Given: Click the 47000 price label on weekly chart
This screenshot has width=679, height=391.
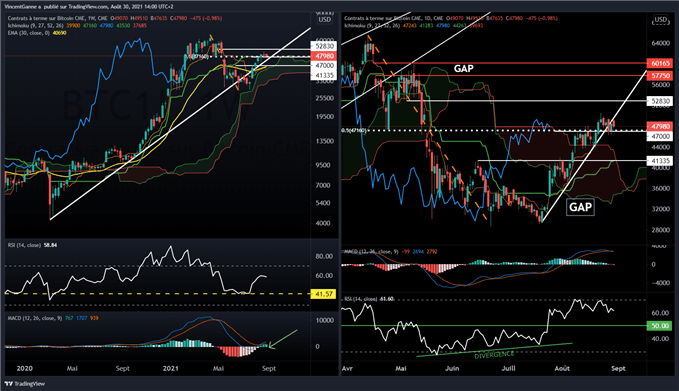Looking at the screenshot, I should coord(324,65).
